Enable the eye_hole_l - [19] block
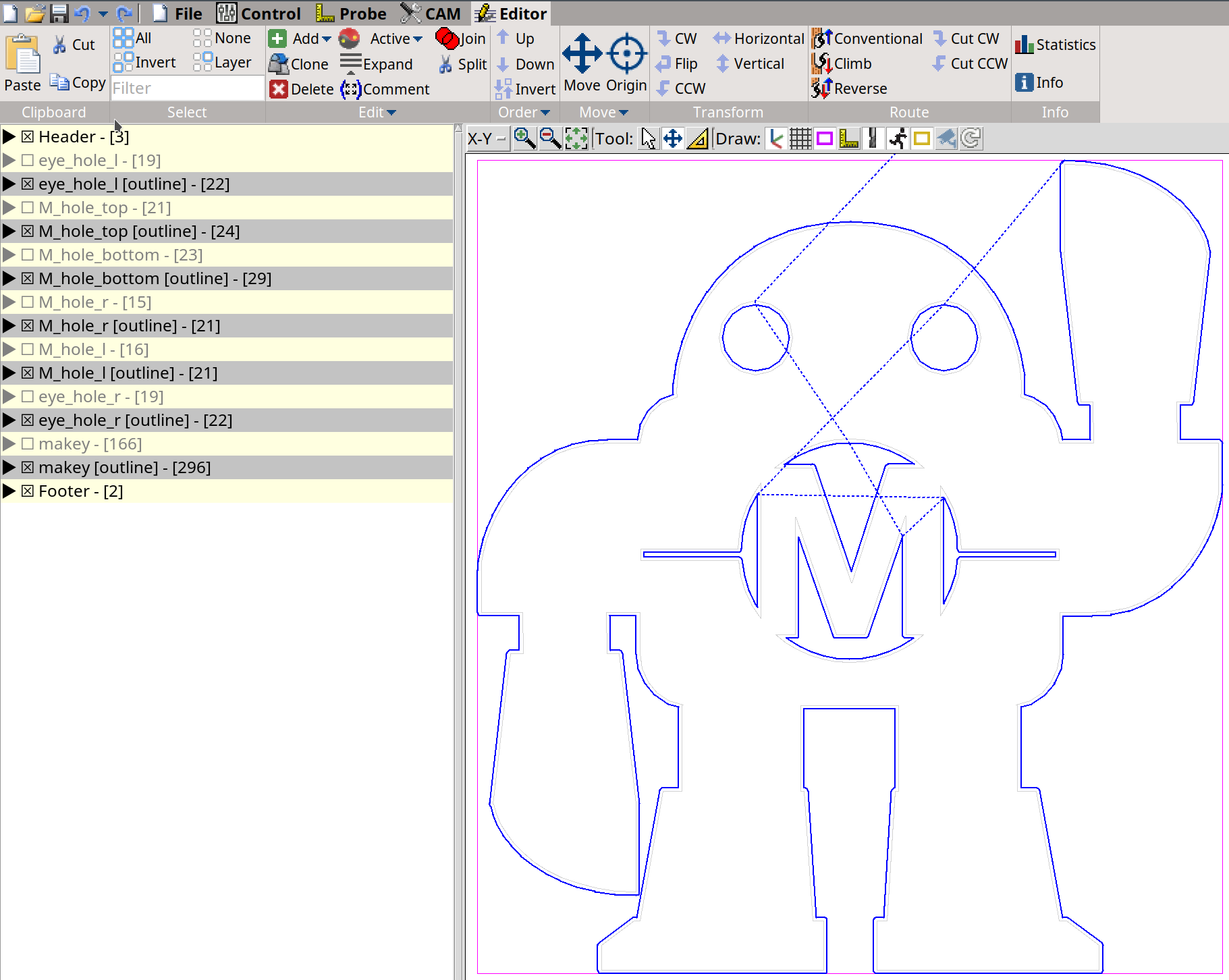 [x=28, y=160]
